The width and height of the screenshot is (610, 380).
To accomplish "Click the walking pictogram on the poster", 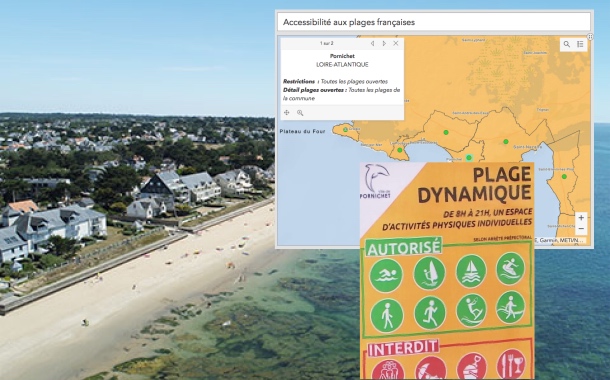I will [x=387, y=315].
